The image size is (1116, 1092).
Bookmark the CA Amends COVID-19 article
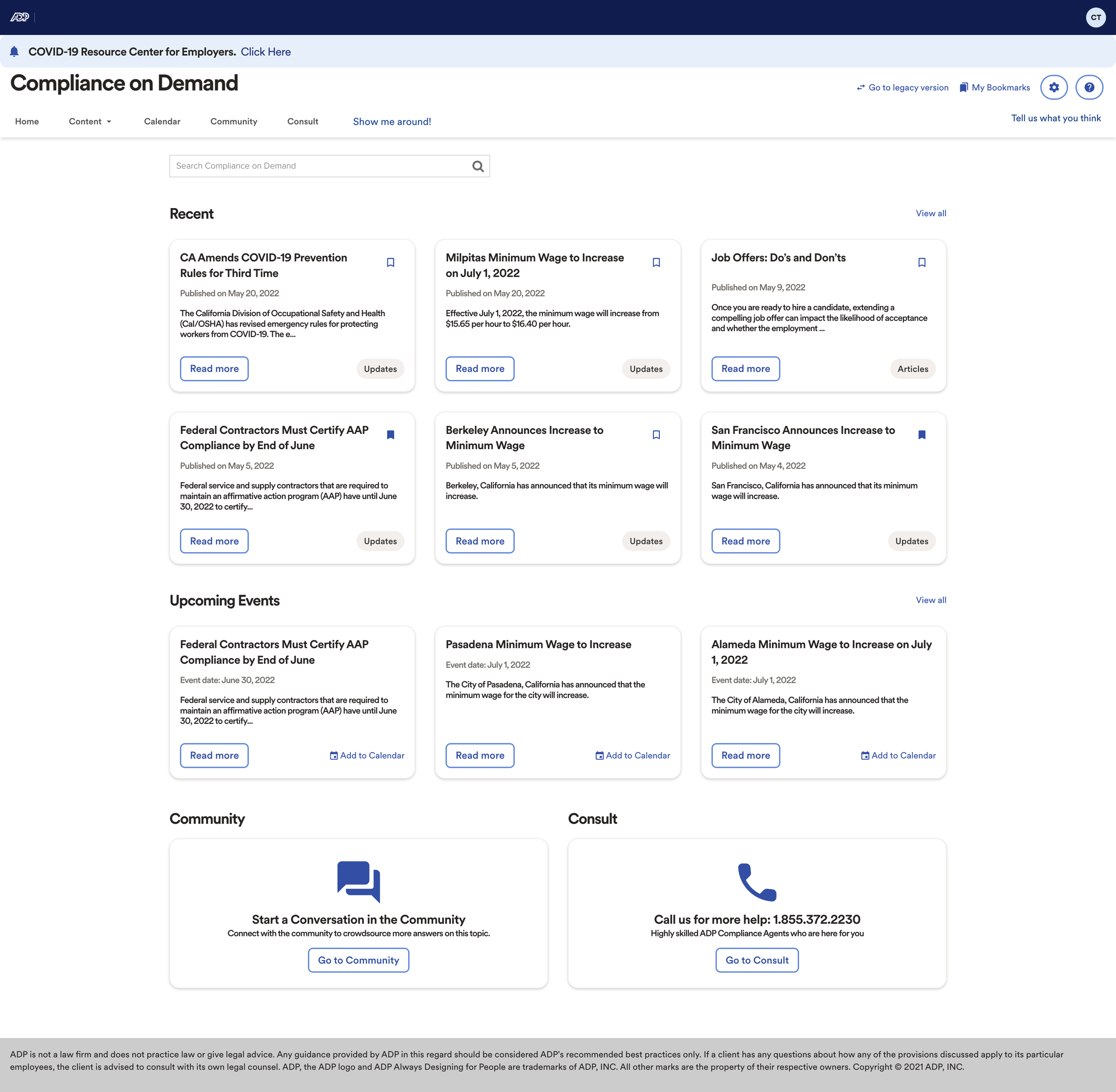click(x=391, y=262)
